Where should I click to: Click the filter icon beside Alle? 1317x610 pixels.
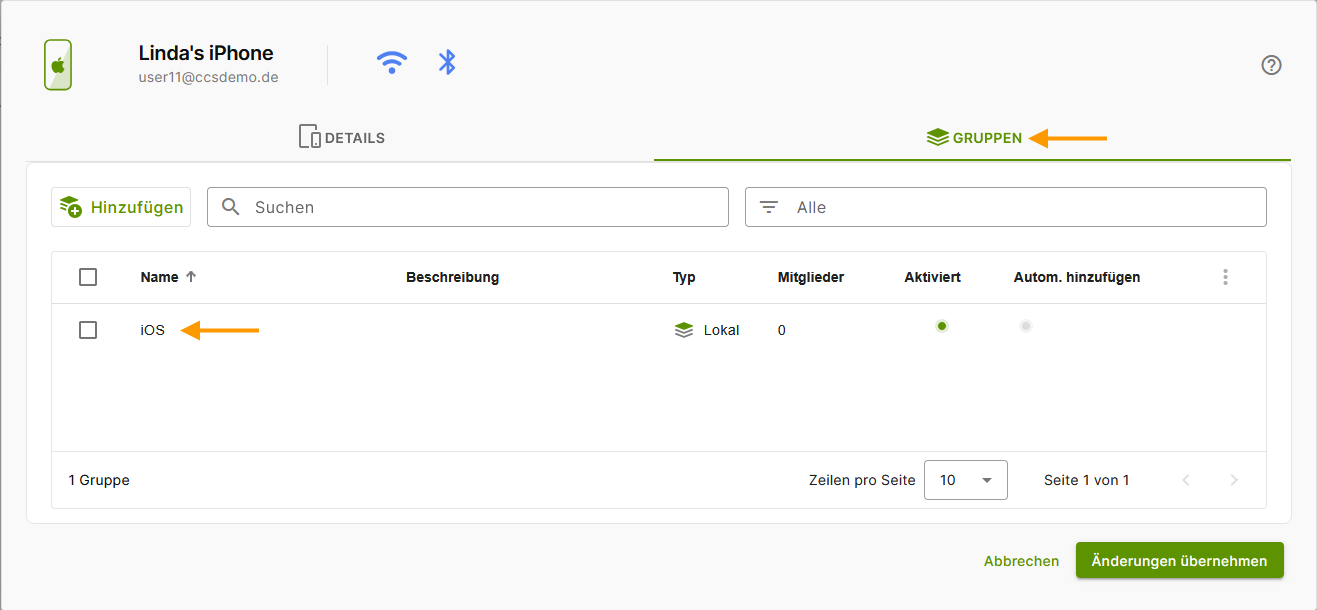[x=768, y=206]
